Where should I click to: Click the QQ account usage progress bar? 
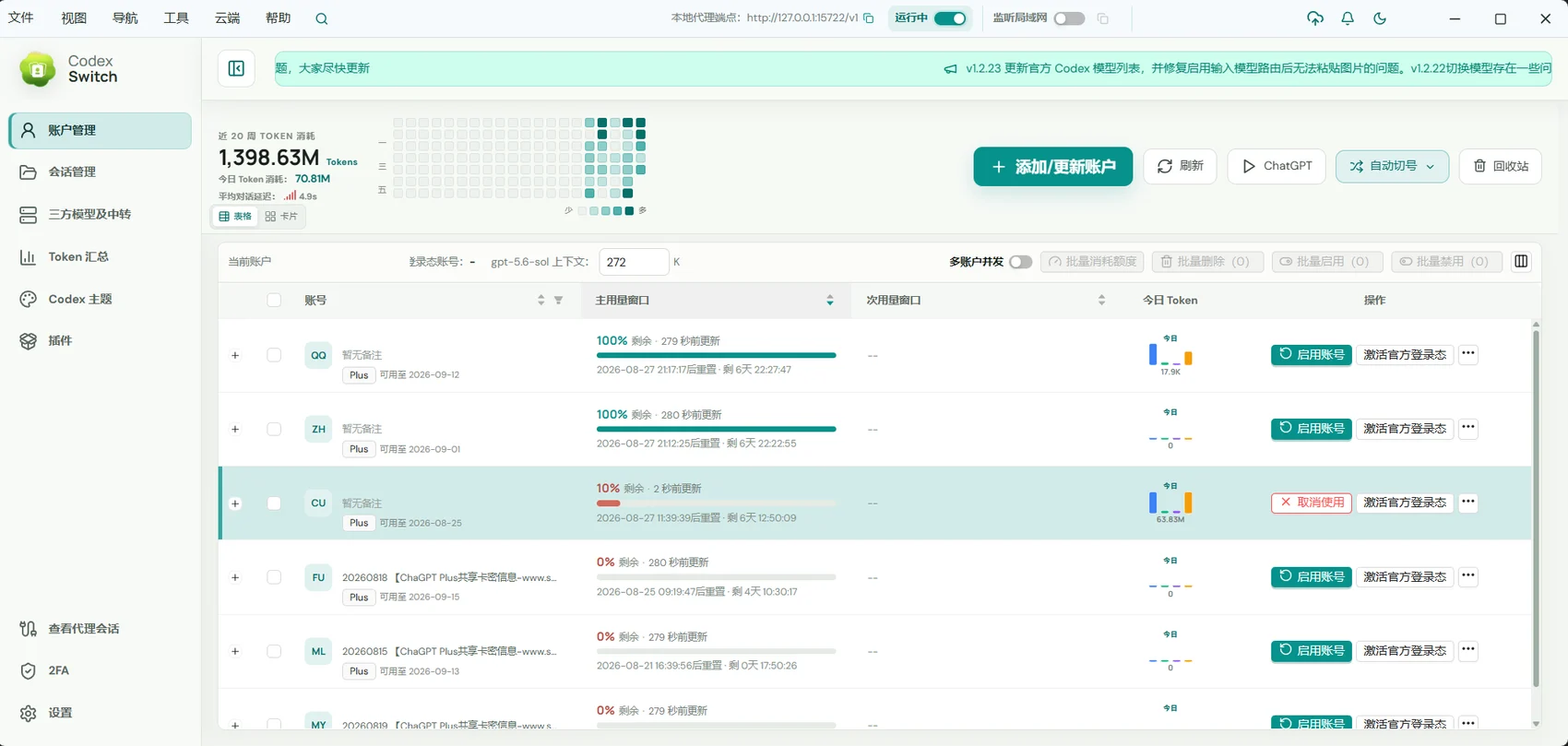pos(716,355)
